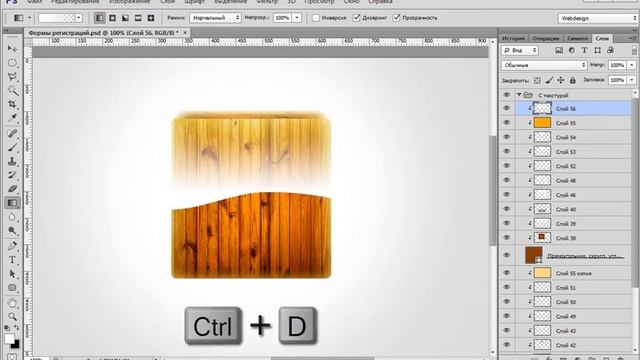Select the Clone Stamp tool
Viewport: 640px width, 360px height.
(x=12, y=161)
